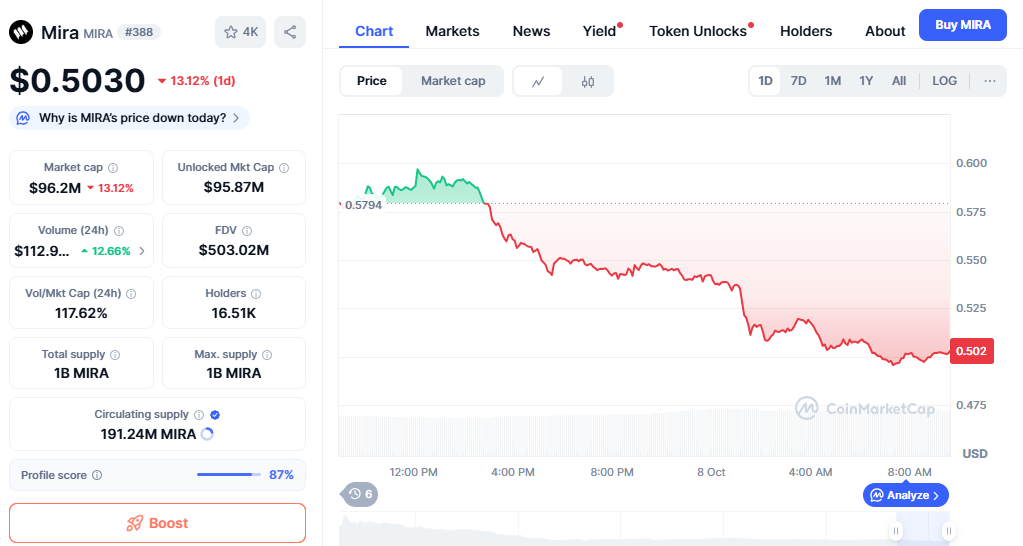This screenshot has height=546, width=1023.
Task: Toggle the LOG scale option
Action: [943, 81]
